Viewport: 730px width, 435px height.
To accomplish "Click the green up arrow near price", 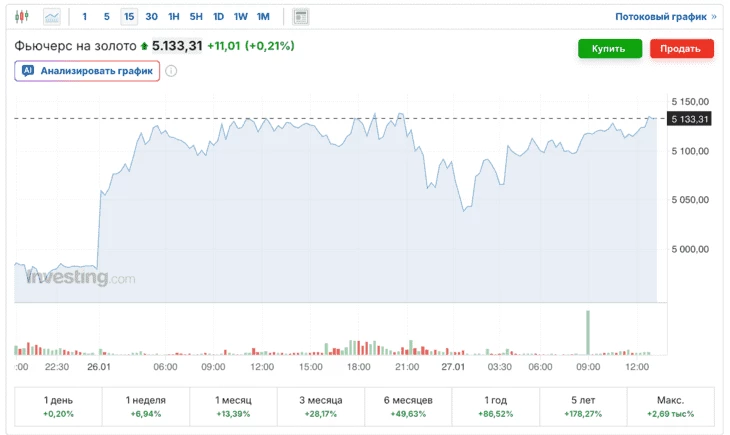I will coord(144,46).
